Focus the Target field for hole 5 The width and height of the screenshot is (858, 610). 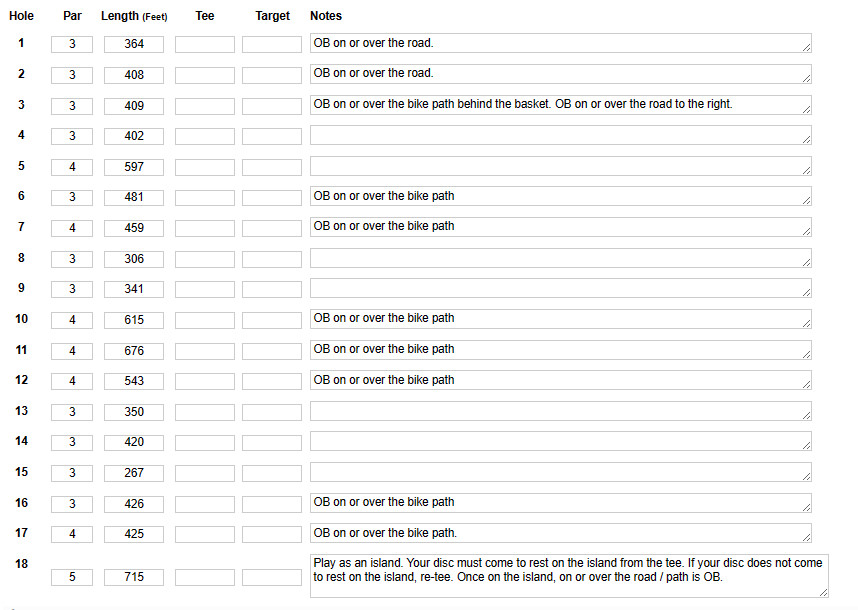pyautogui.click(x=272, y=167)
